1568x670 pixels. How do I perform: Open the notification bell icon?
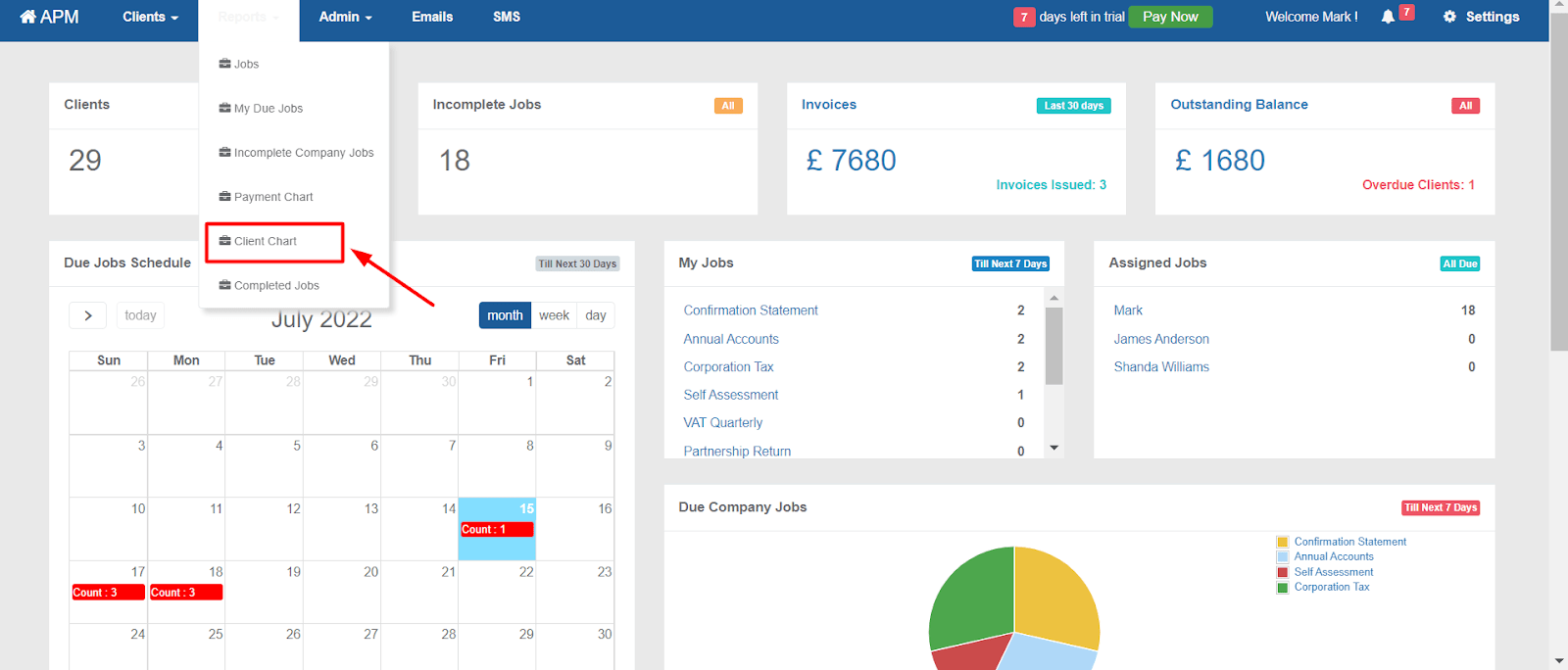click(1388, 17)
